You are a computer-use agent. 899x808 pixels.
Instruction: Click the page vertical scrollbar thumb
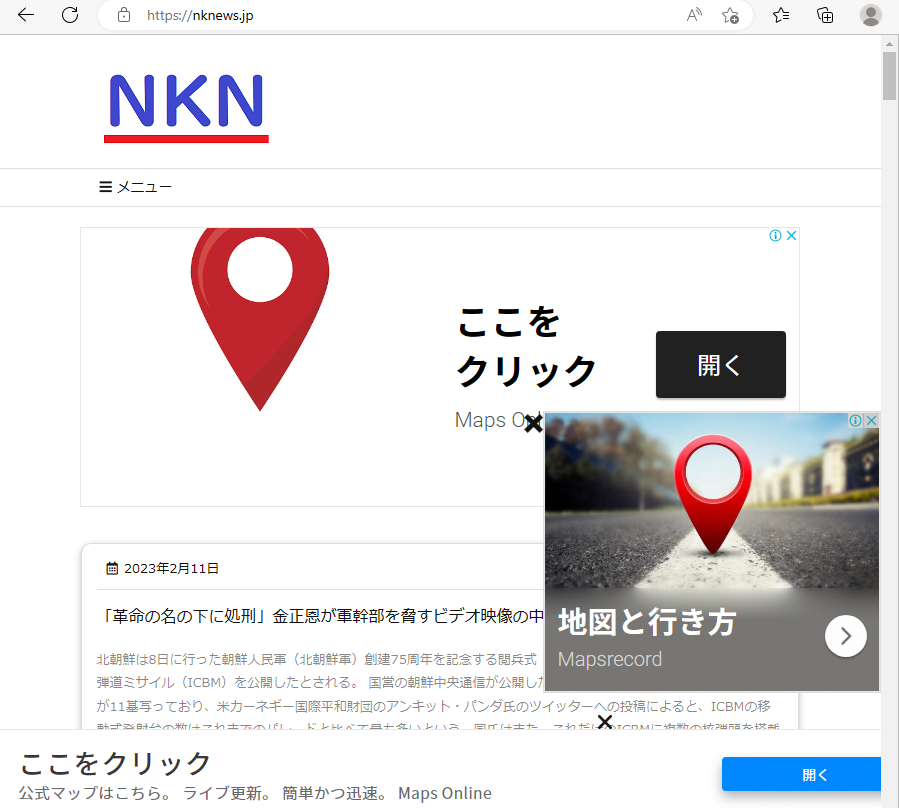(x=889, y=76)
